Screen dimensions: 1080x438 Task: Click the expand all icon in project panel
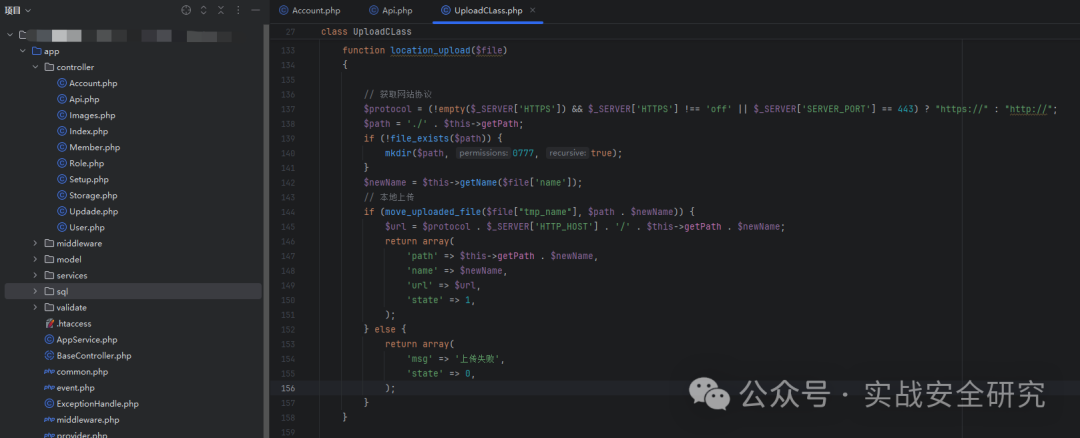[203, 10]
